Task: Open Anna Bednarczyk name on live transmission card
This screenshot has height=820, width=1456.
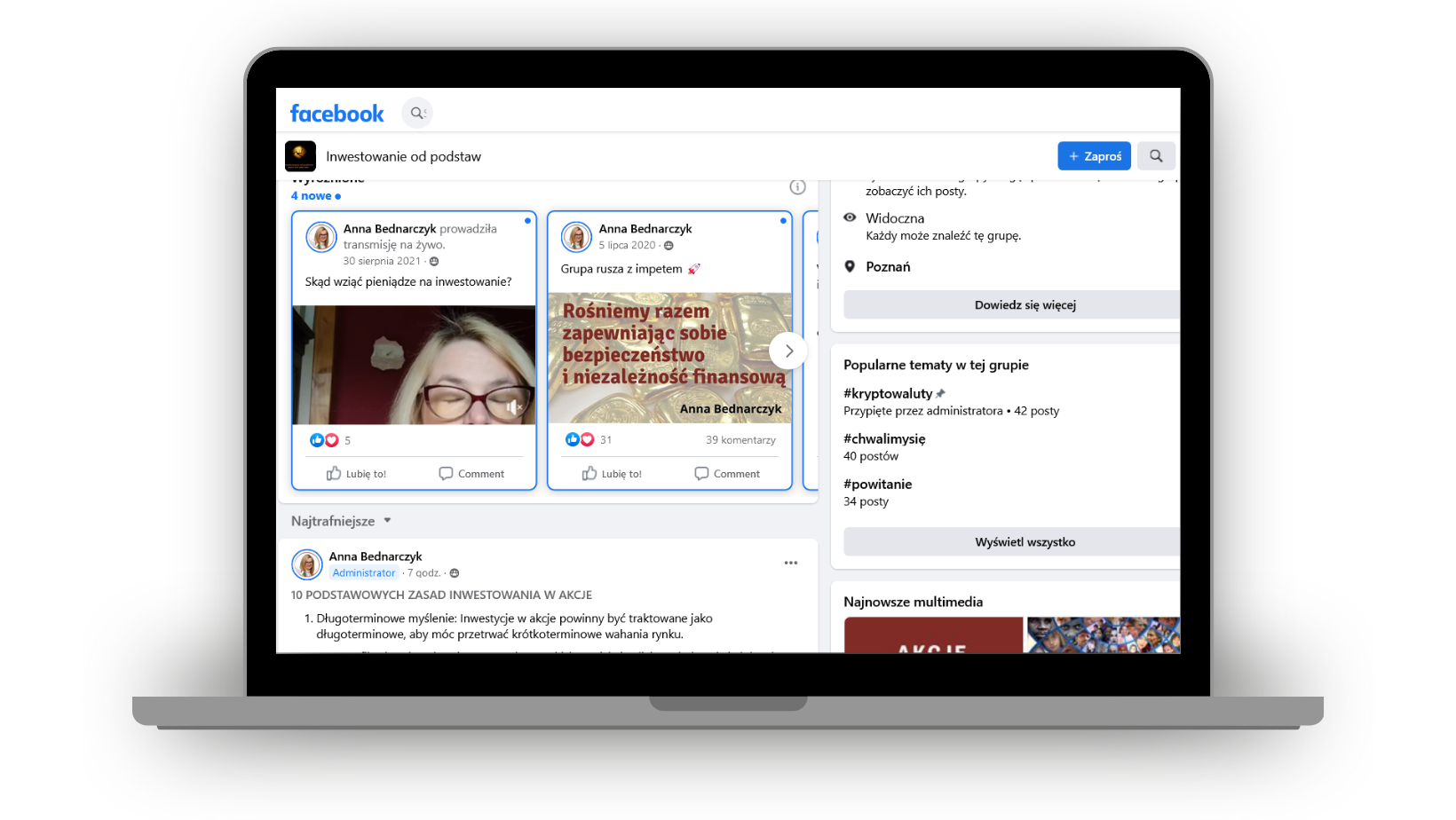Action: tap(389, 229)
